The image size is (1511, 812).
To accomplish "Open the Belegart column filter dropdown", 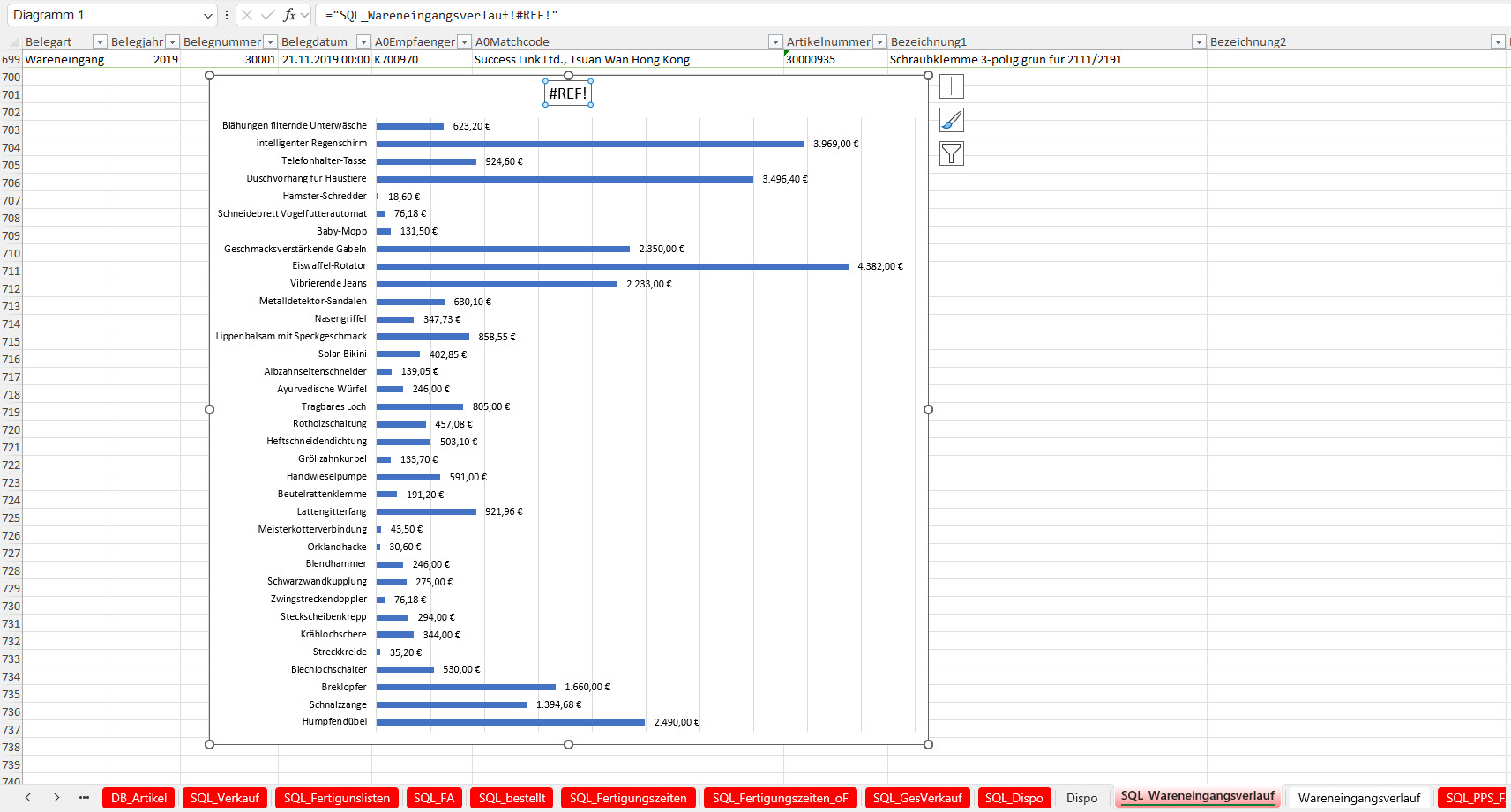I will (x=100, y=41).
